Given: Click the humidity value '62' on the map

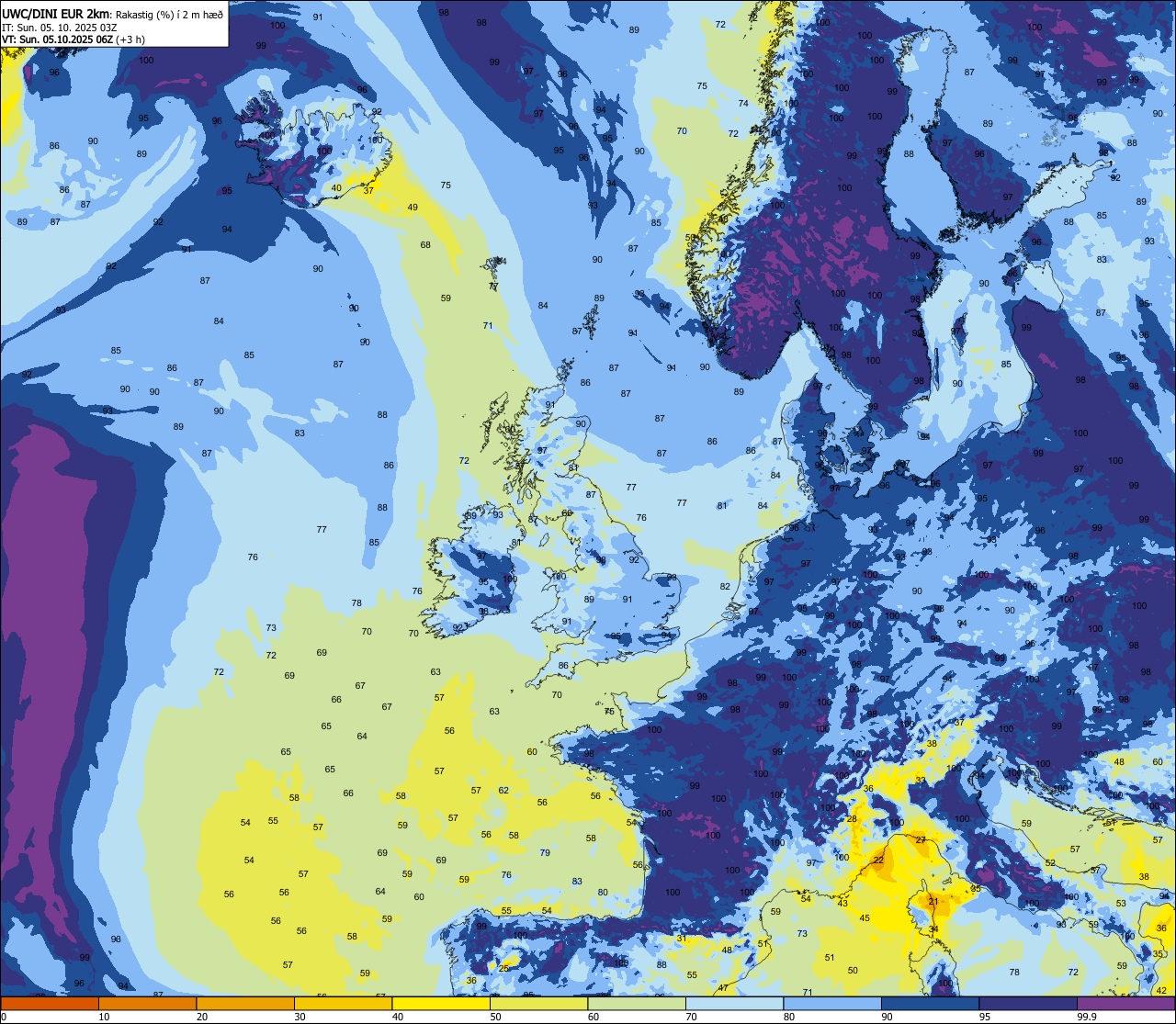Looking at the screenshot, I should (503, 791).
